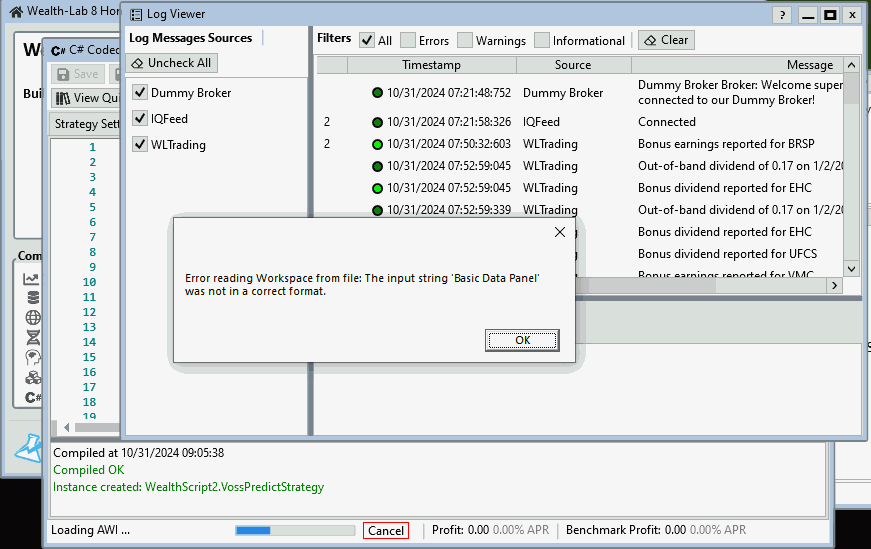Uncheck the IQFeed log source checkbox
The width and height of the screenshot is (871, 549).
[x=140, y=119]
